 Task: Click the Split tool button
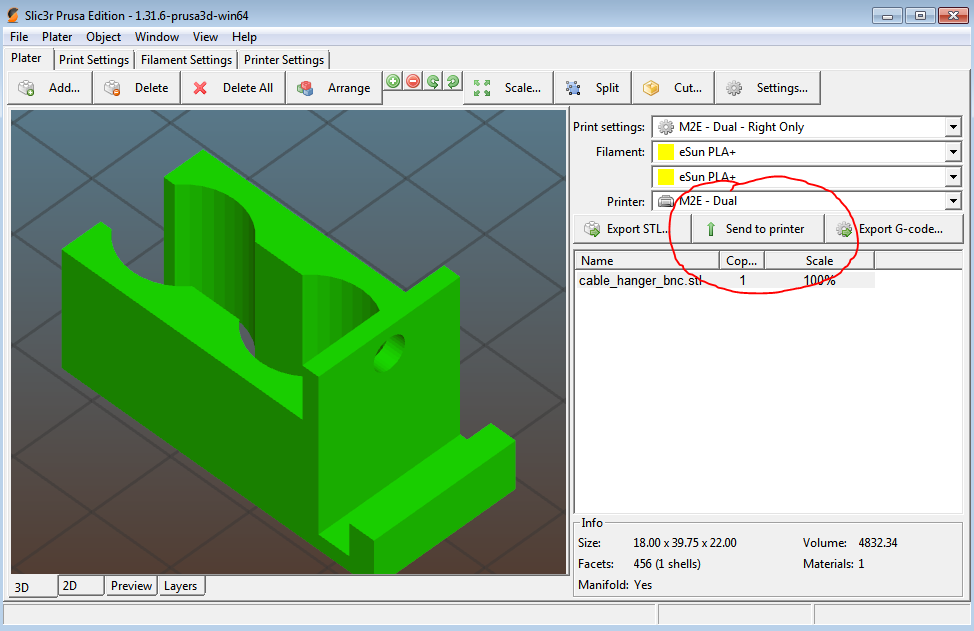tap(593, 88)
